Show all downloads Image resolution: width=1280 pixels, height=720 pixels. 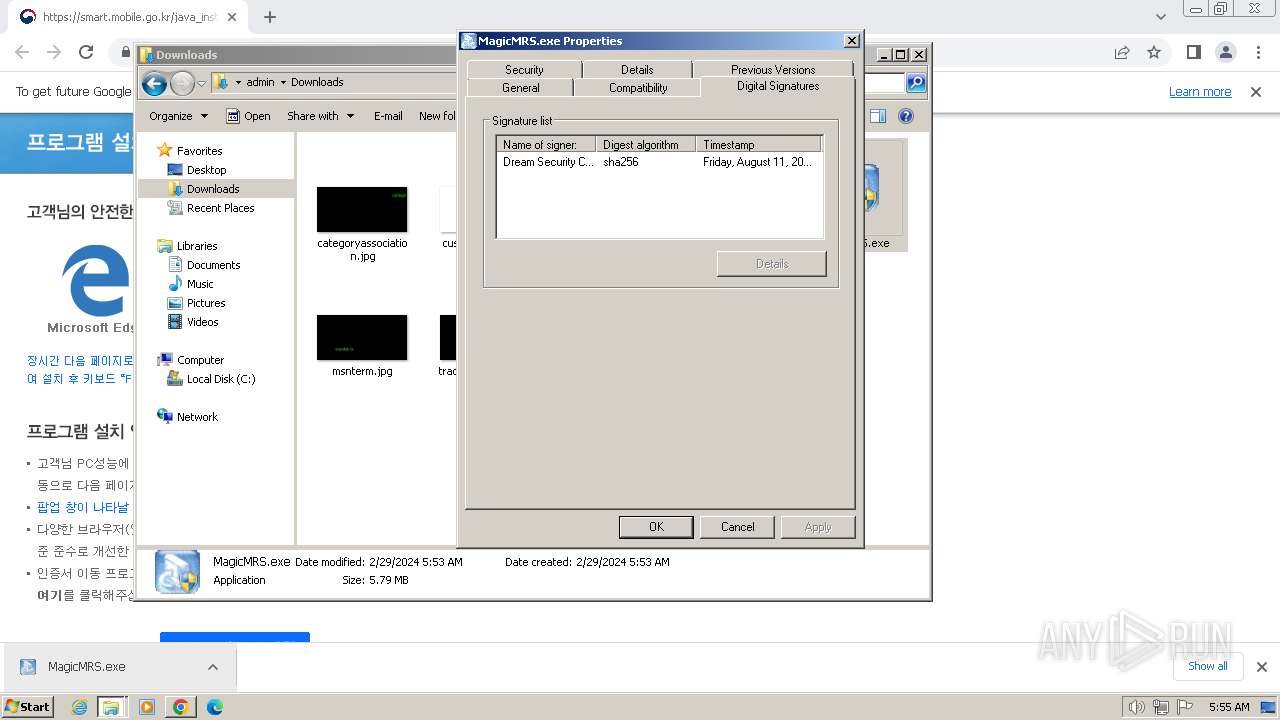pyautogui.click(x=1208, y=666)
